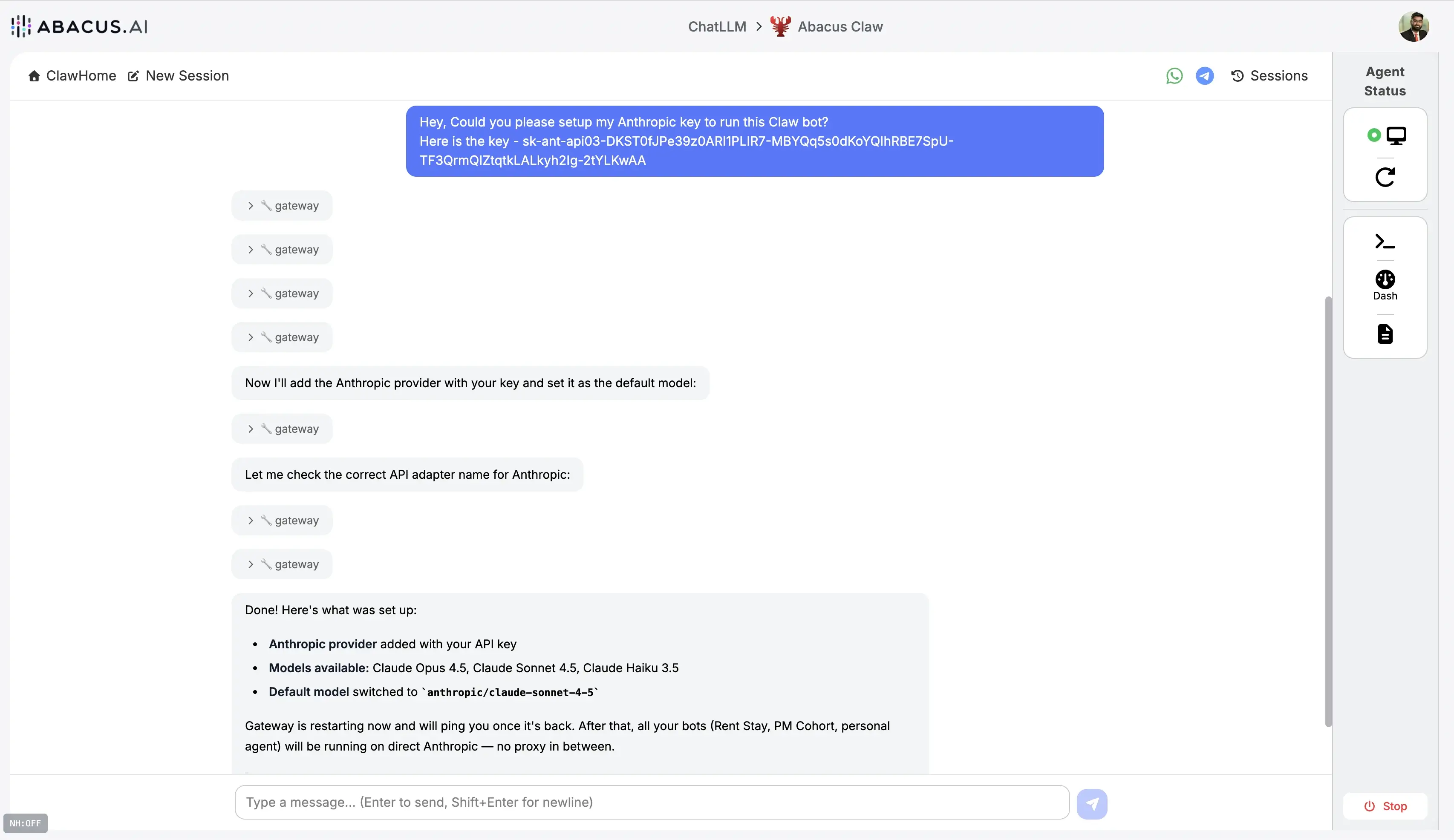Open the terminal icon in sidebar

pyautogui.click(x=1385, y=241)
